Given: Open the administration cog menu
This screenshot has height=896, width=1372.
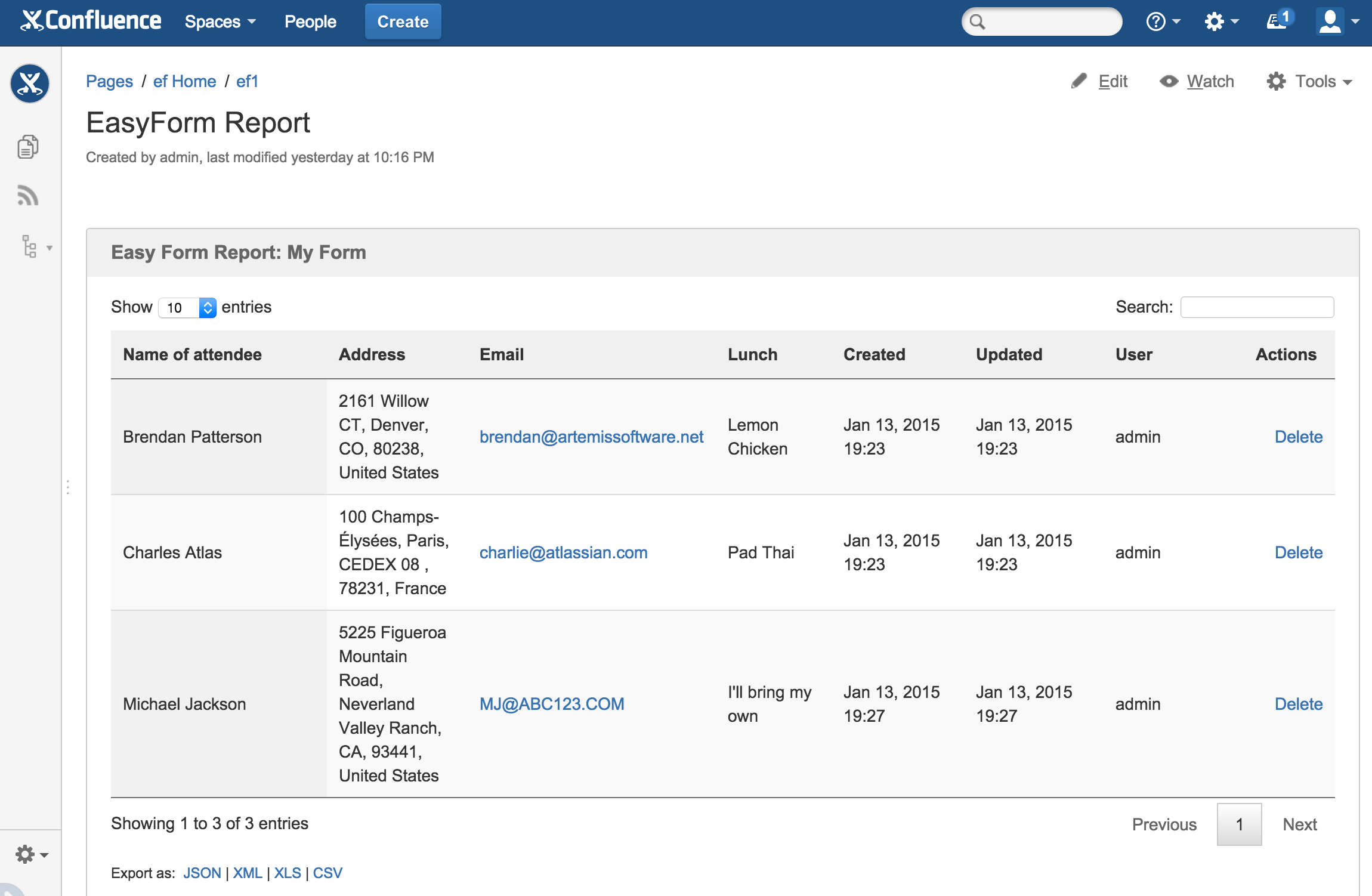Looking at the screenshot, I should click(x=1221, y=22).
